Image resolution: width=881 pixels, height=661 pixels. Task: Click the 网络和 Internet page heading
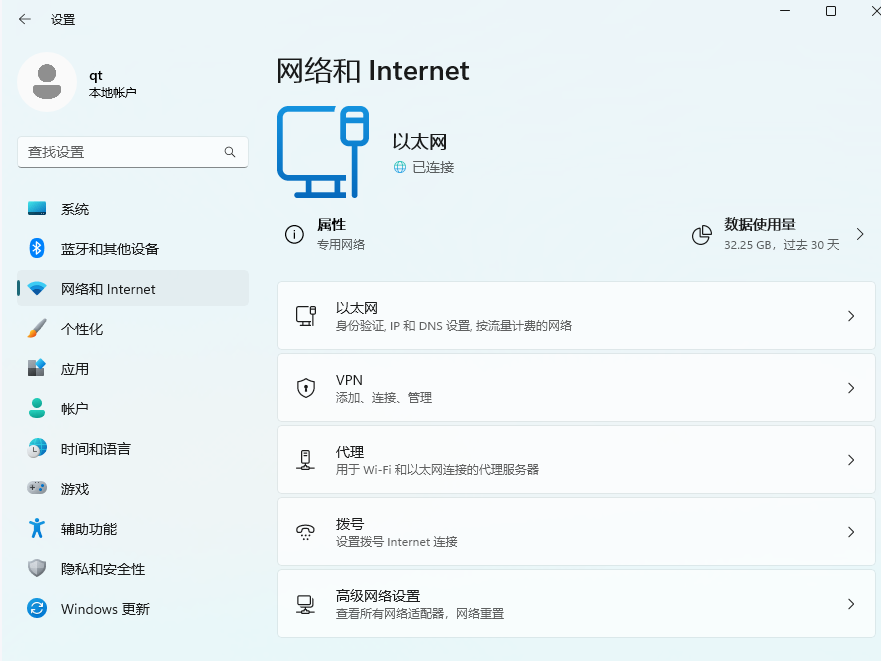[x=373, y=71]
